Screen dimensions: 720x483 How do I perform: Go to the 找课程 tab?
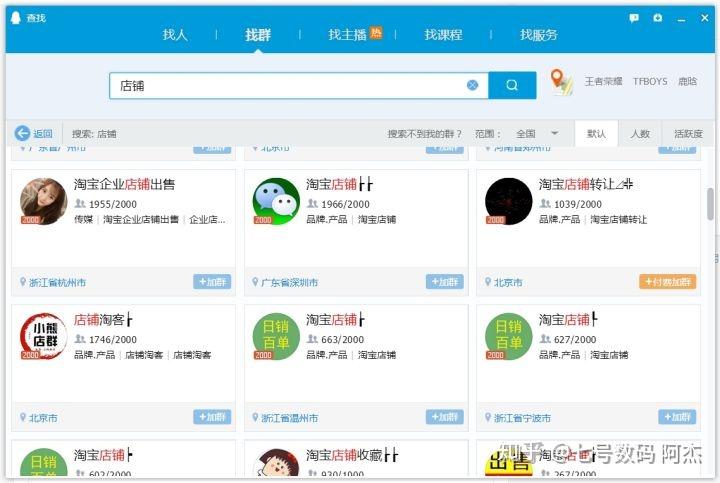pos(443,34)
